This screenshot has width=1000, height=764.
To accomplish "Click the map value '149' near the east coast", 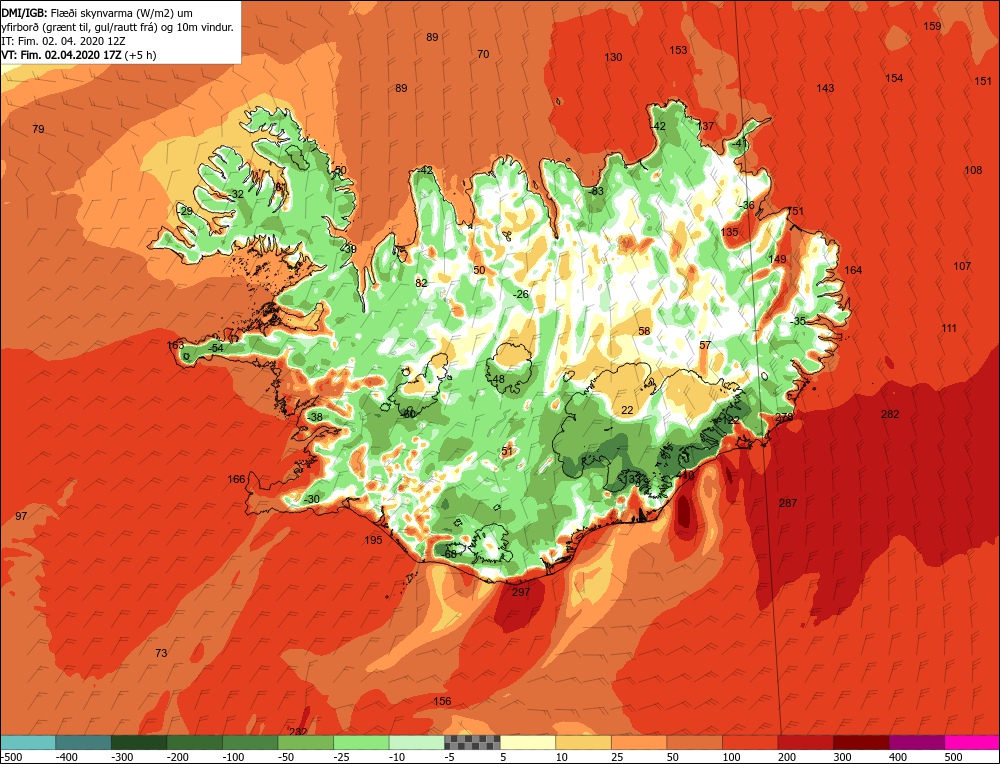I will pos(777,259).
